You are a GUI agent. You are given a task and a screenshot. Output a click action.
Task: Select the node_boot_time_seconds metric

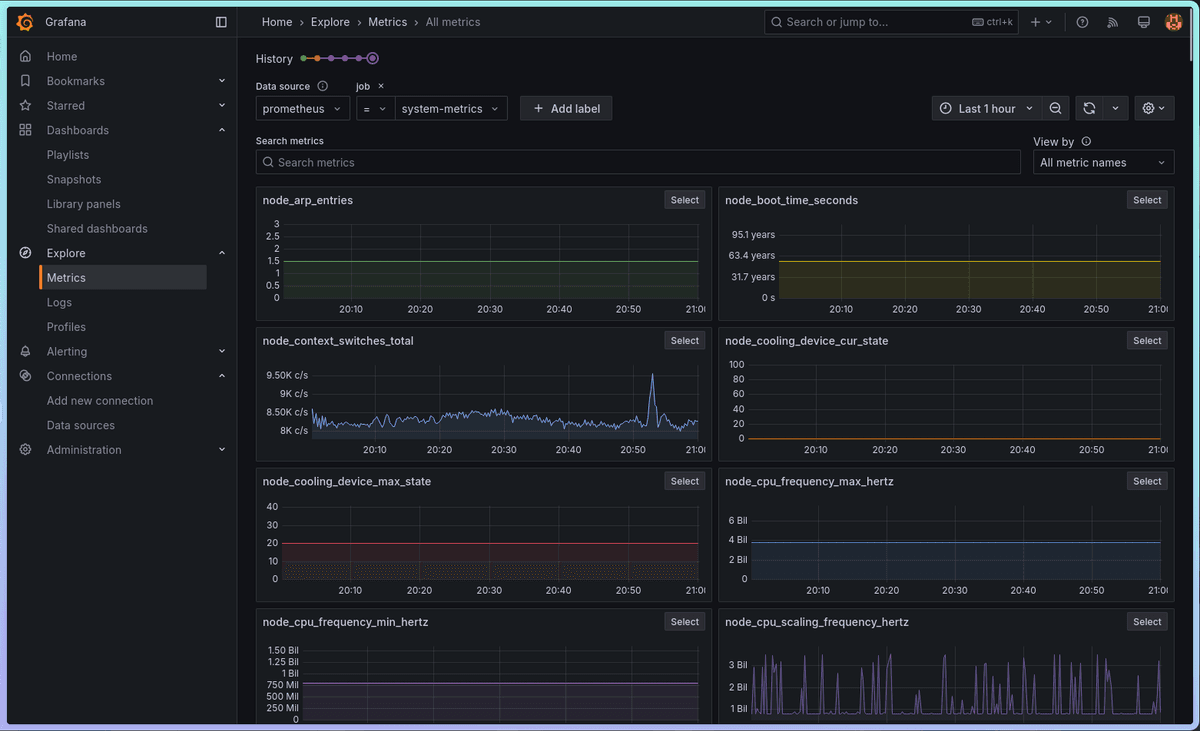[x=1147, y=200]
